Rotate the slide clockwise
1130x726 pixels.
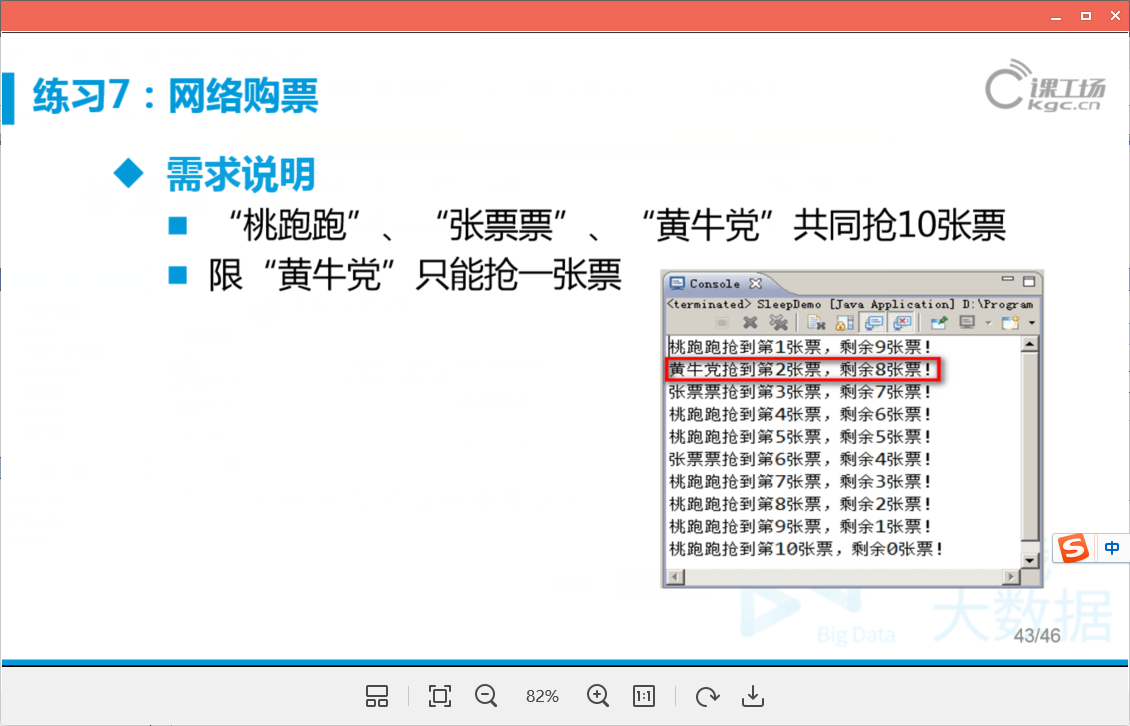click(x=707, y=696)
